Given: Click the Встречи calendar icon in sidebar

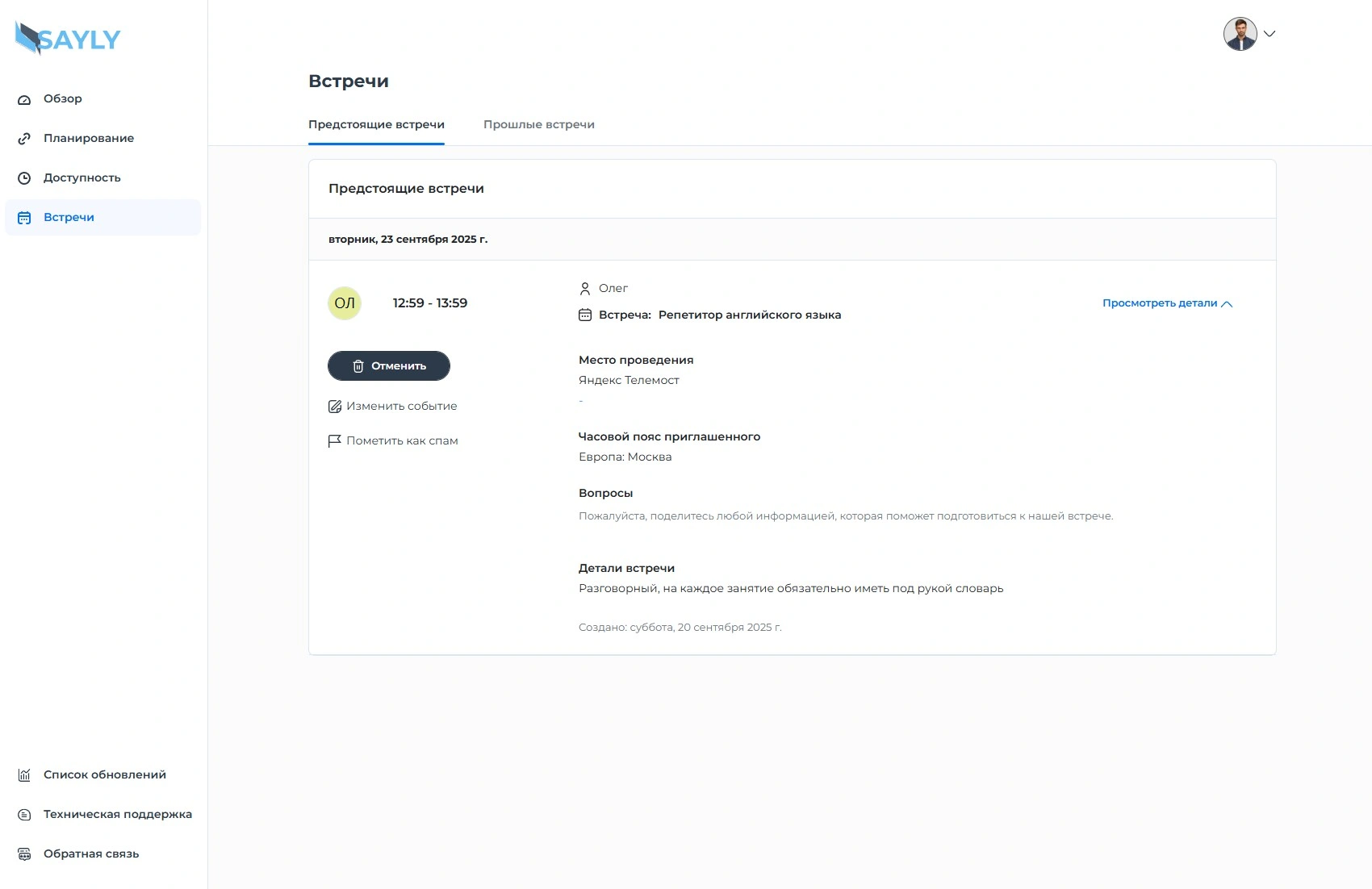Looking at the screenshot, I should click(24, 218).
